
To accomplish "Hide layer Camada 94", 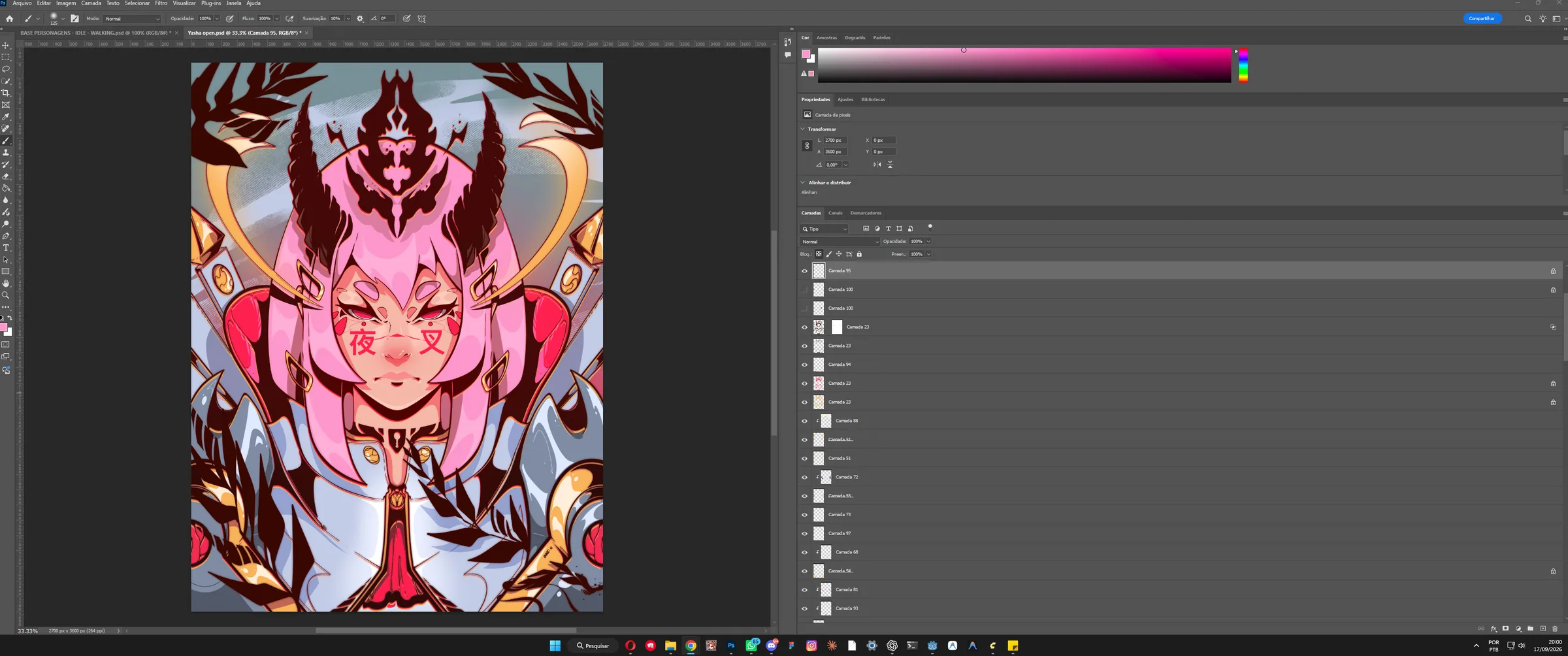I will [x=805, y=365].
